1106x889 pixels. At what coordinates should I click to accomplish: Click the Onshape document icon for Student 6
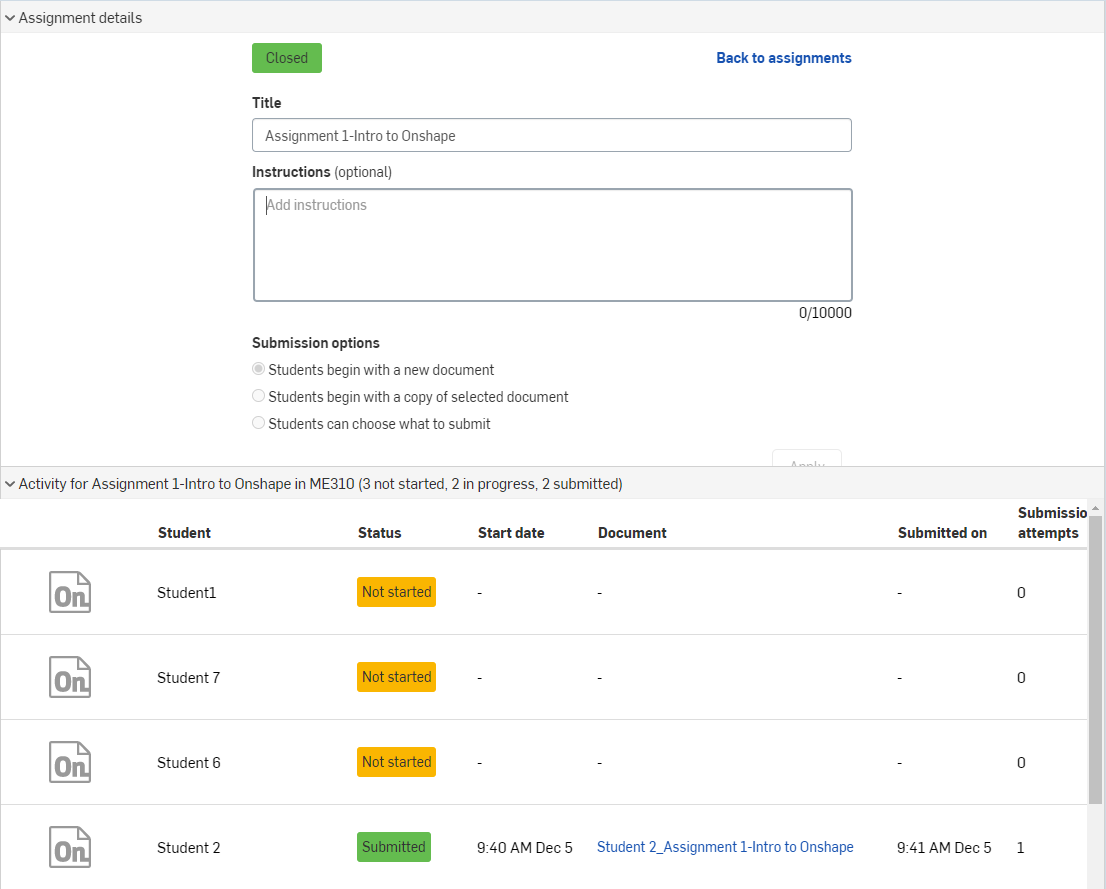(70, 762)
